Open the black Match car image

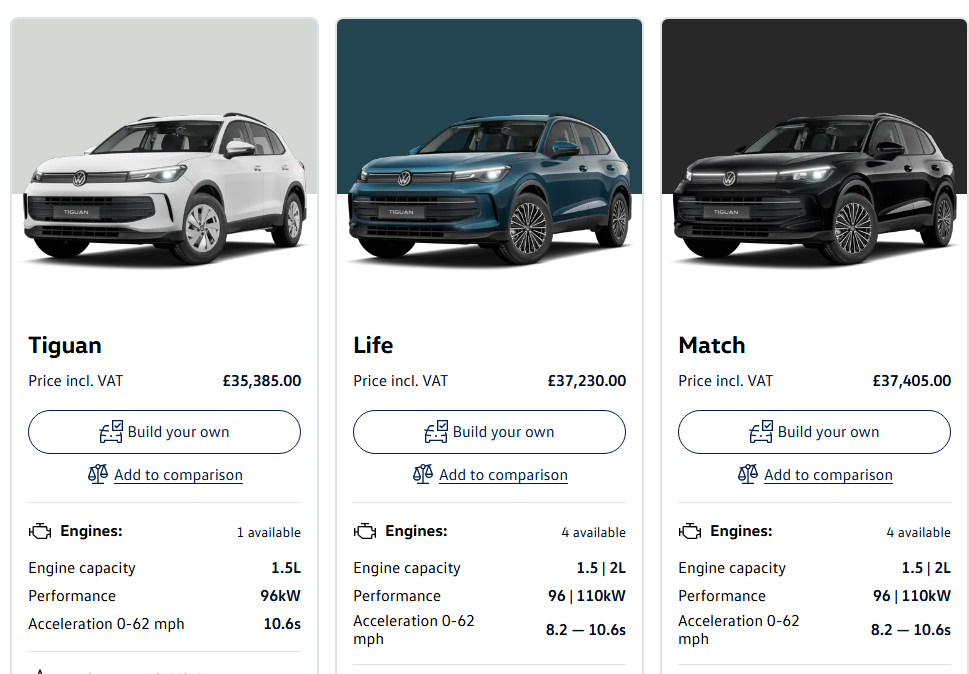(814, 190)
